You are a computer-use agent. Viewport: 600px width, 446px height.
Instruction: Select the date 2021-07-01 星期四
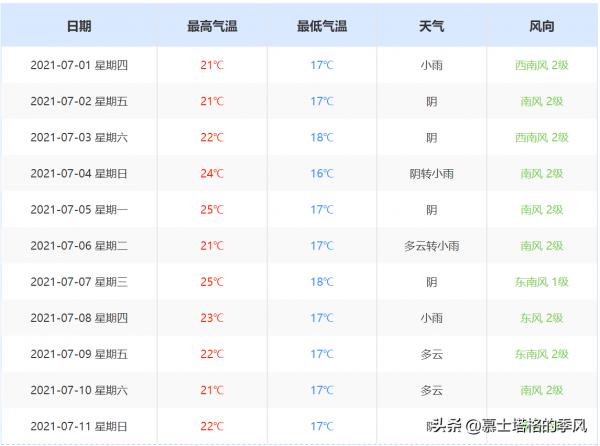(x=79, y=65)
